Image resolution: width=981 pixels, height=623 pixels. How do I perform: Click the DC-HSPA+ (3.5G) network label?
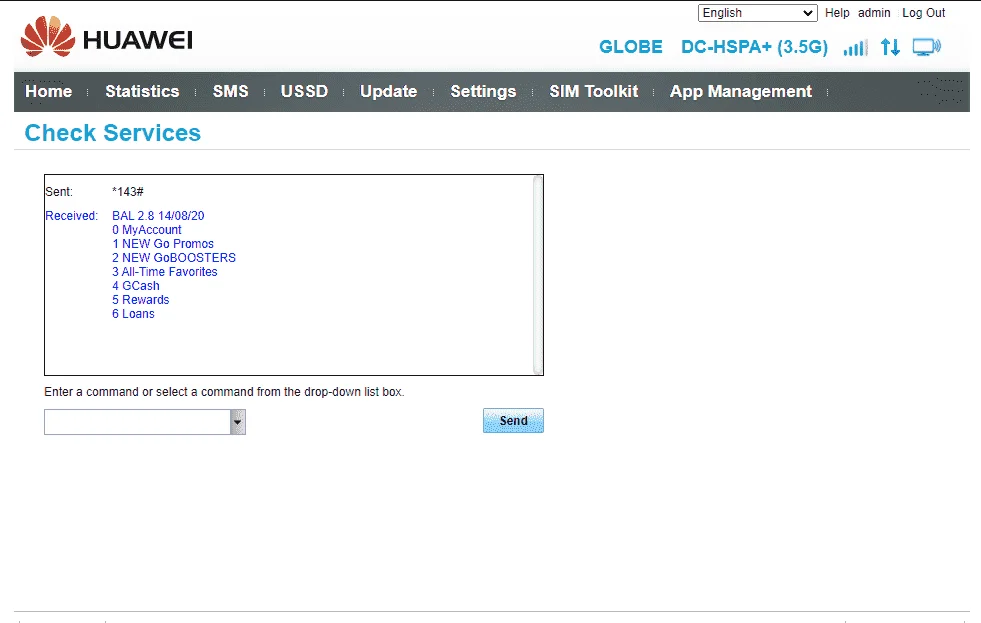point(754,47)
